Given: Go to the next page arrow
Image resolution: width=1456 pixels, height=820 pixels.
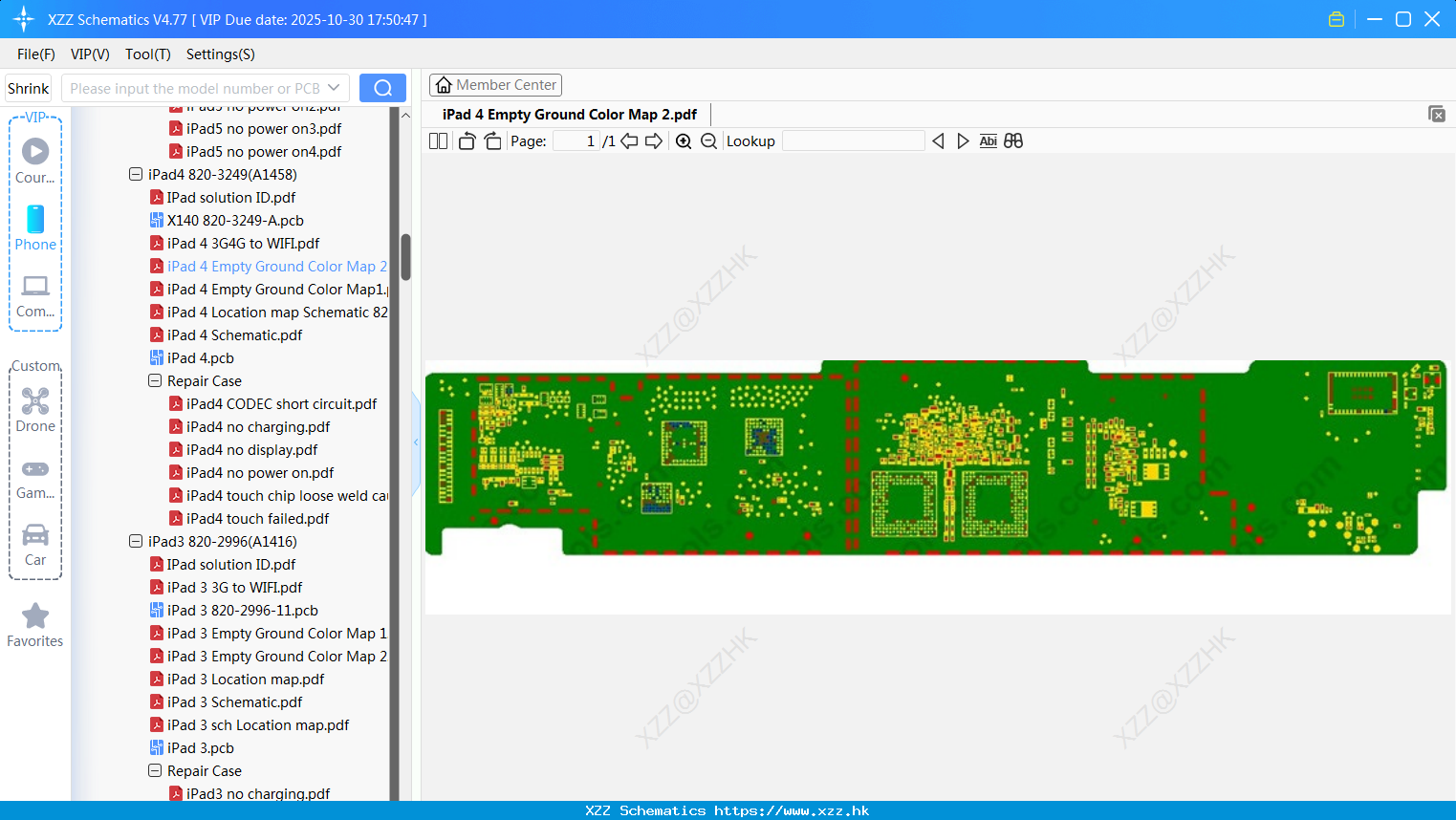Looking at the screenshot, I should [x=654, y=141].
